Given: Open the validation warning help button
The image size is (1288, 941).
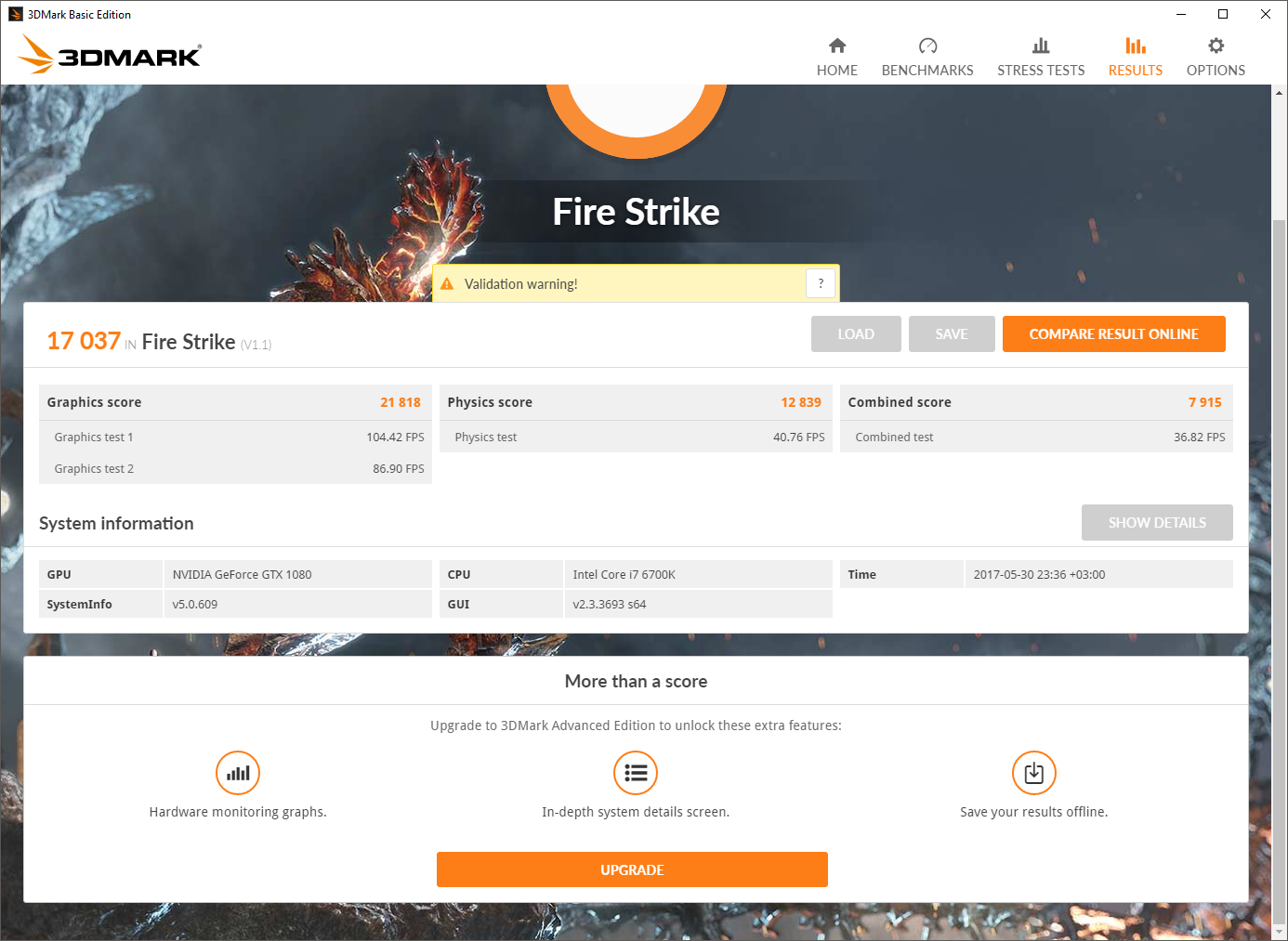Looking at the screenshot, I should [821, 283].
